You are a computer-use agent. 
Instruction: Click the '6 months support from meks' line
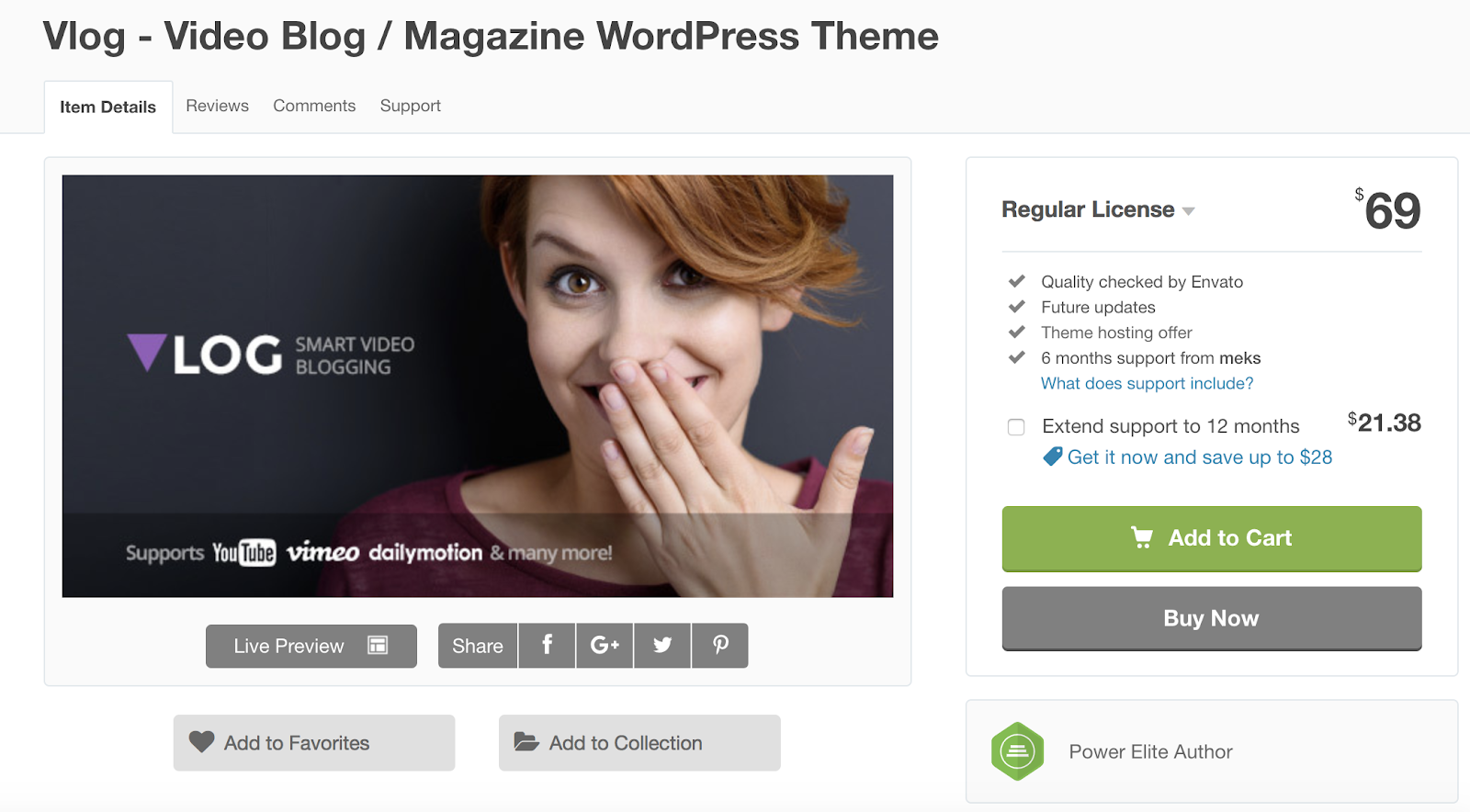pyautogui.click(x=1150, y=358)
